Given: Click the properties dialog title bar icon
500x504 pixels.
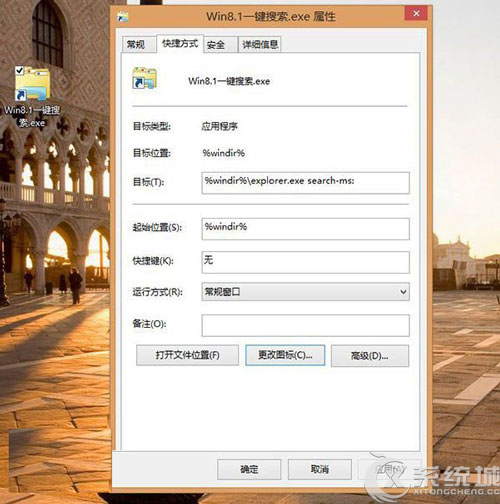Looking at the screenshot, I should (123, 16).
